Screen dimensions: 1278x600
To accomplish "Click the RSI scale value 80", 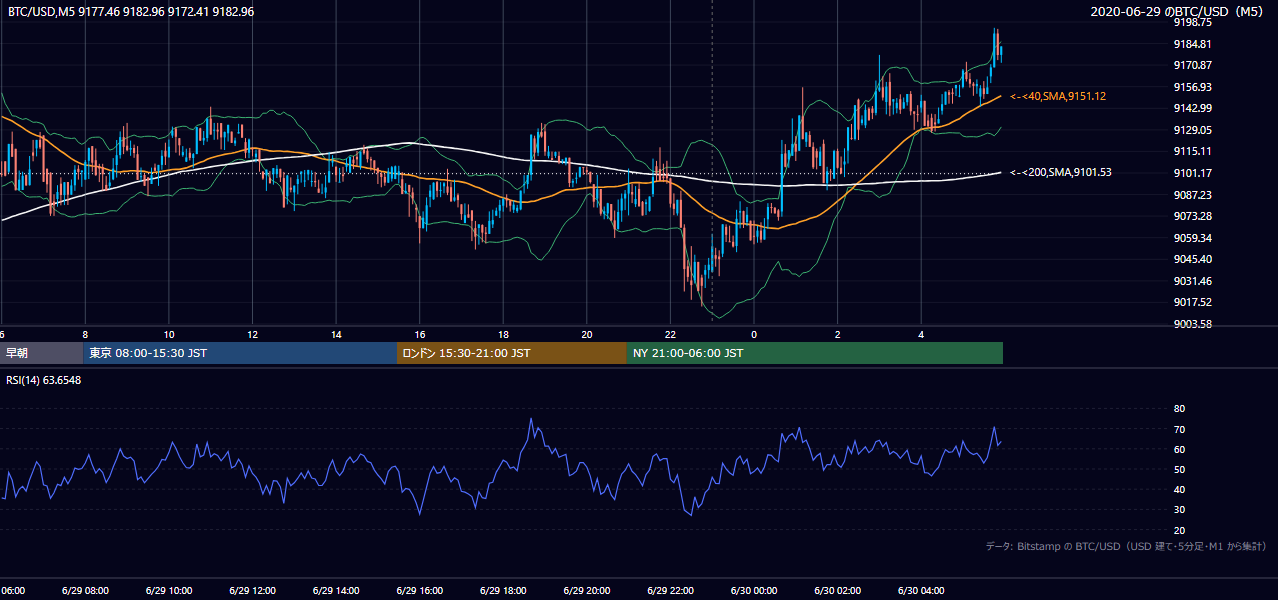I will pyautogui.click(x=1179, y=409).
